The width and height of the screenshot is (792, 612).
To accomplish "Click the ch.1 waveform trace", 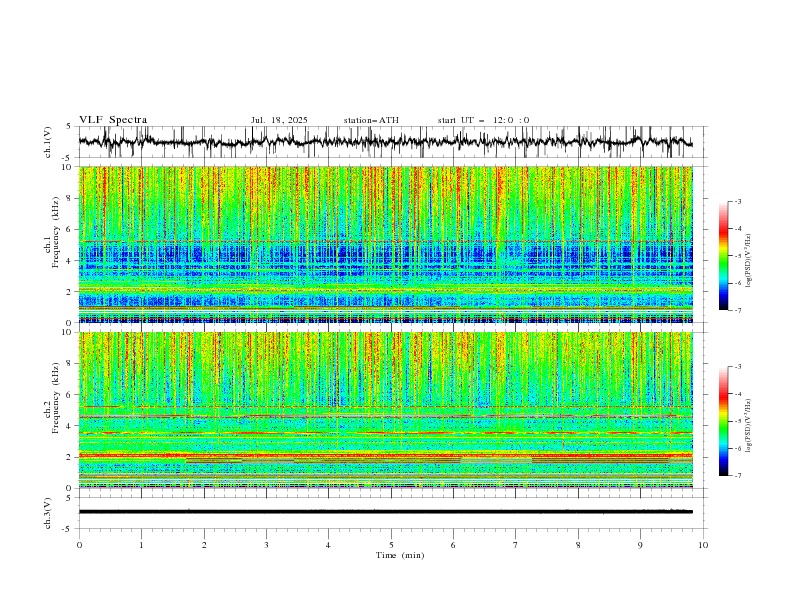I will [385, 141].
